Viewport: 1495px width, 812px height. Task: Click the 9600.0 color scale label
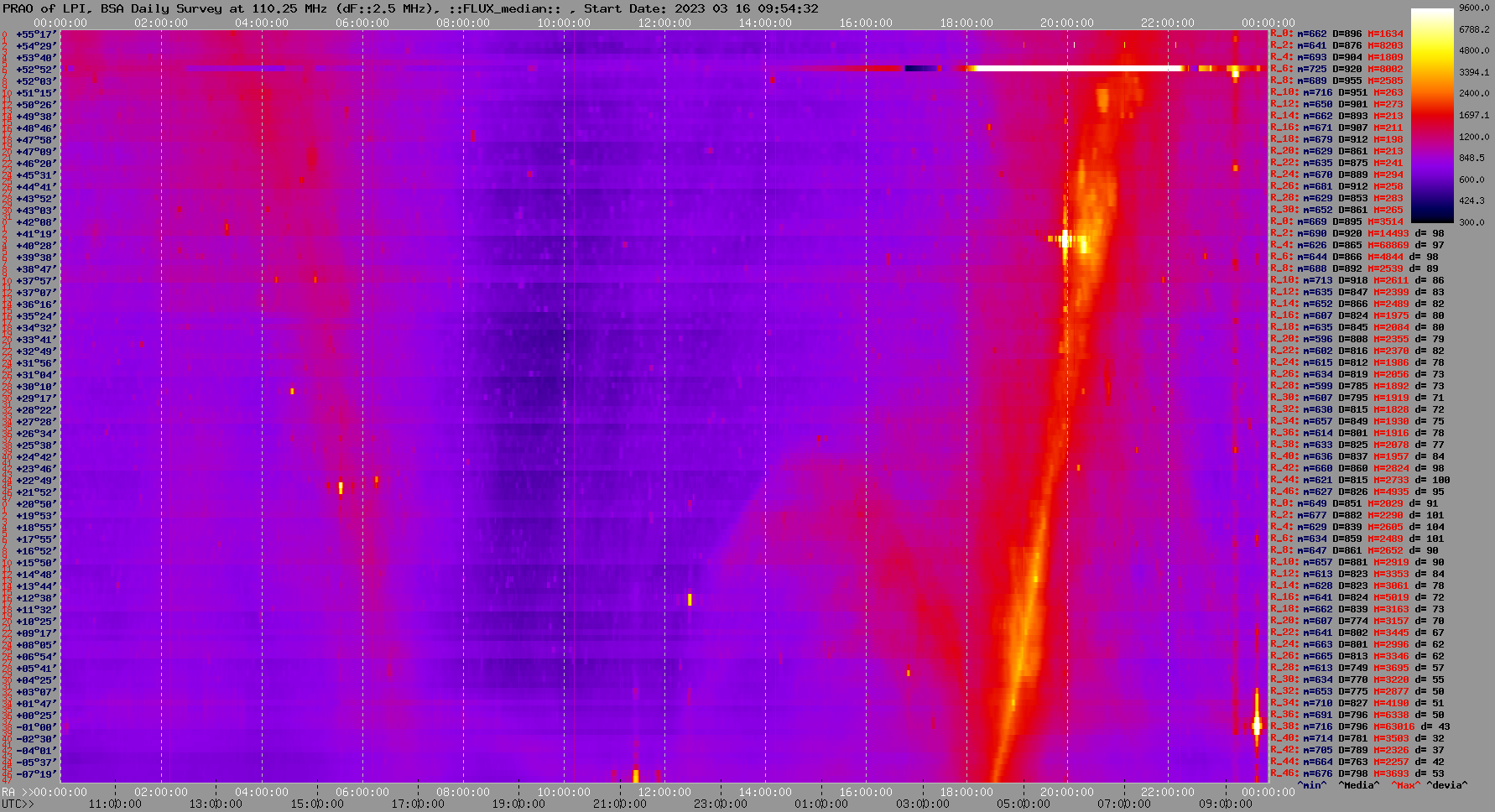(x=1474, y=8)
